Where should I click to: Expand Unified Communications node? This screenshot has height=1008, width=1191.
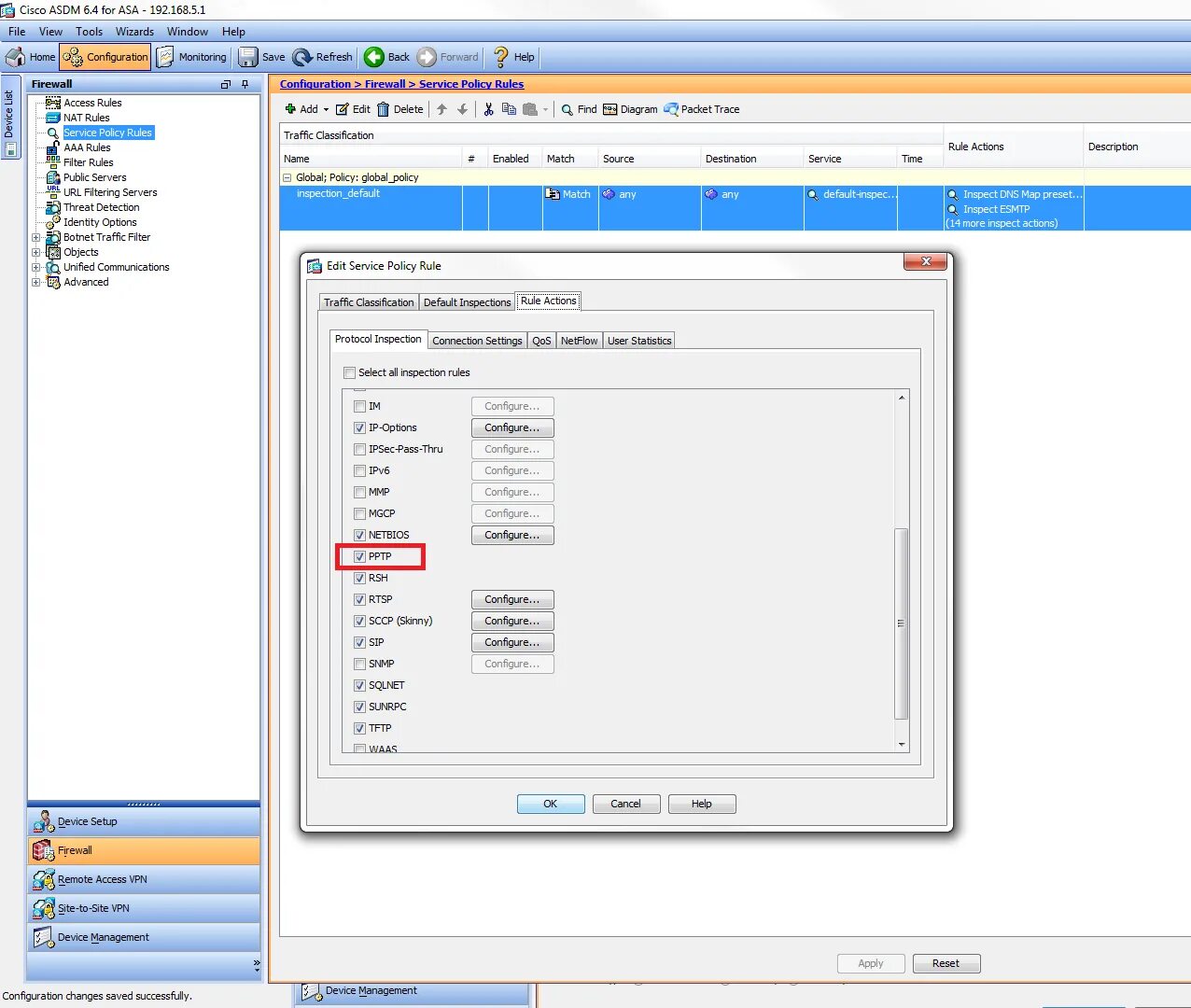(36, 267)
